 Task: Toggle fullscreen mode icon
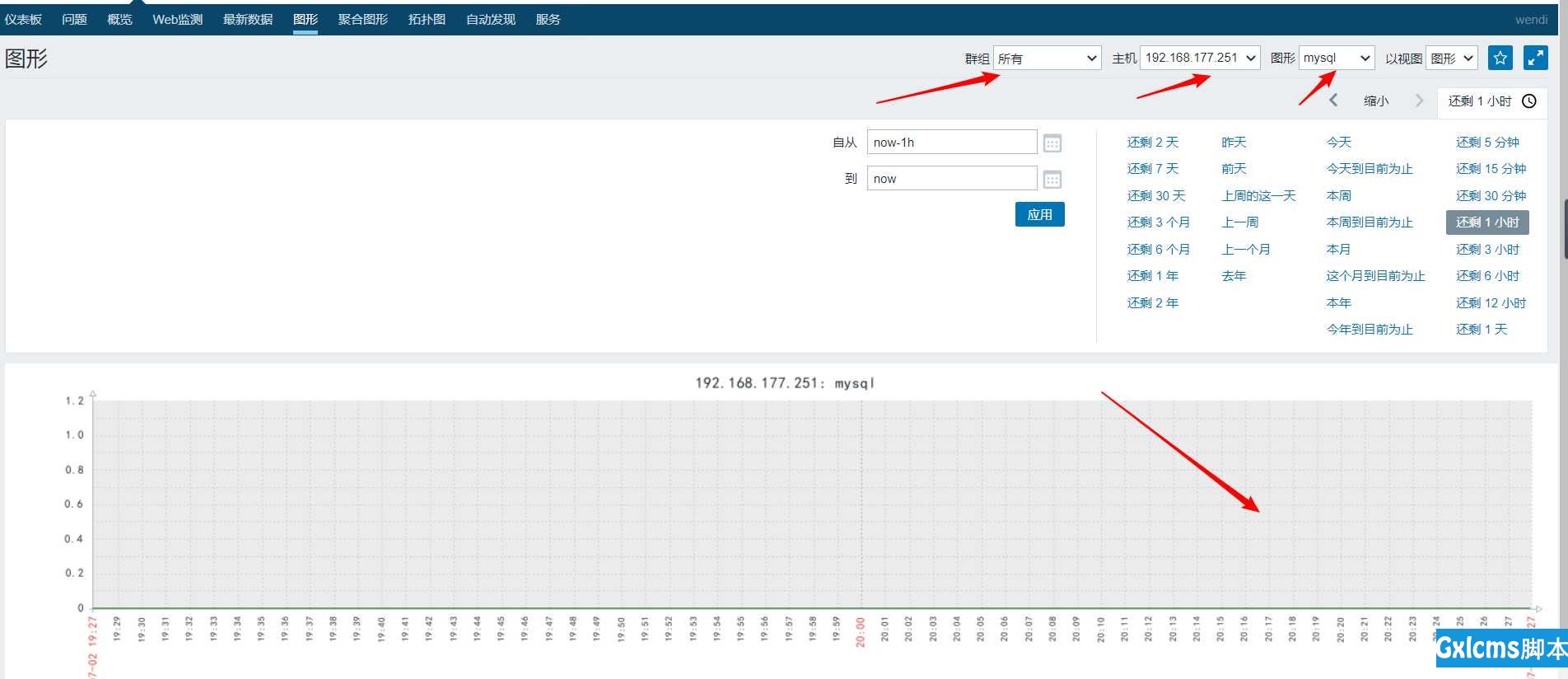(x=1535, y=58)
